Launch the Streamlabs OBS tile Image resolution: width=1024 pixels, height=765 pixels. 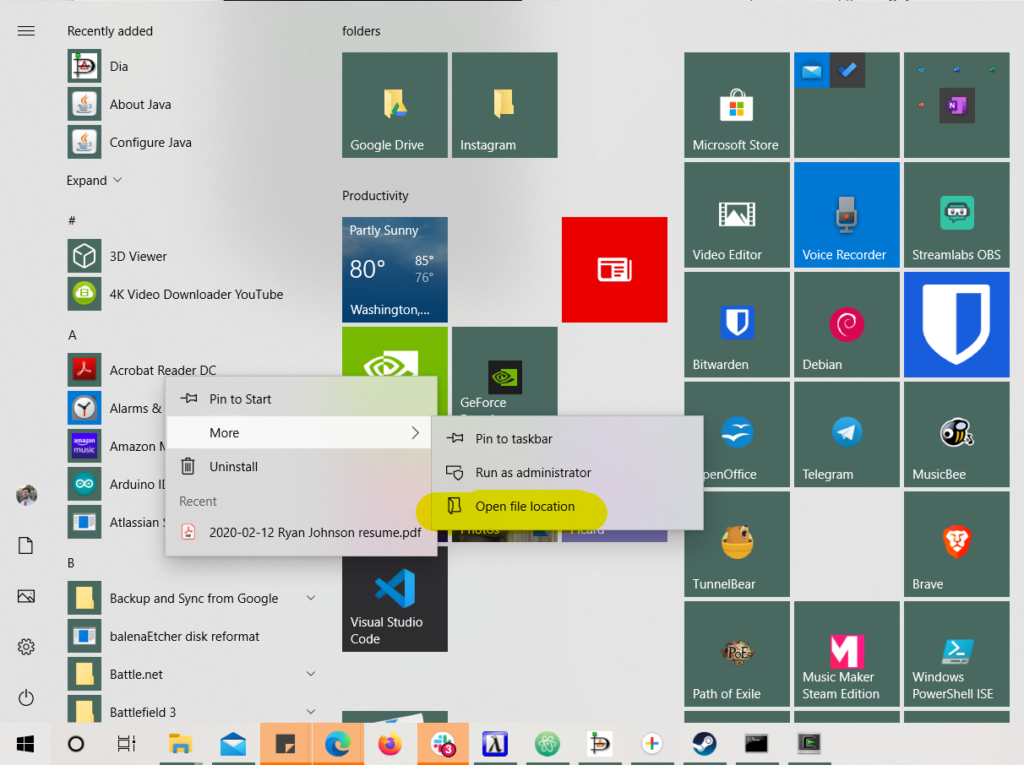point(956,215)
